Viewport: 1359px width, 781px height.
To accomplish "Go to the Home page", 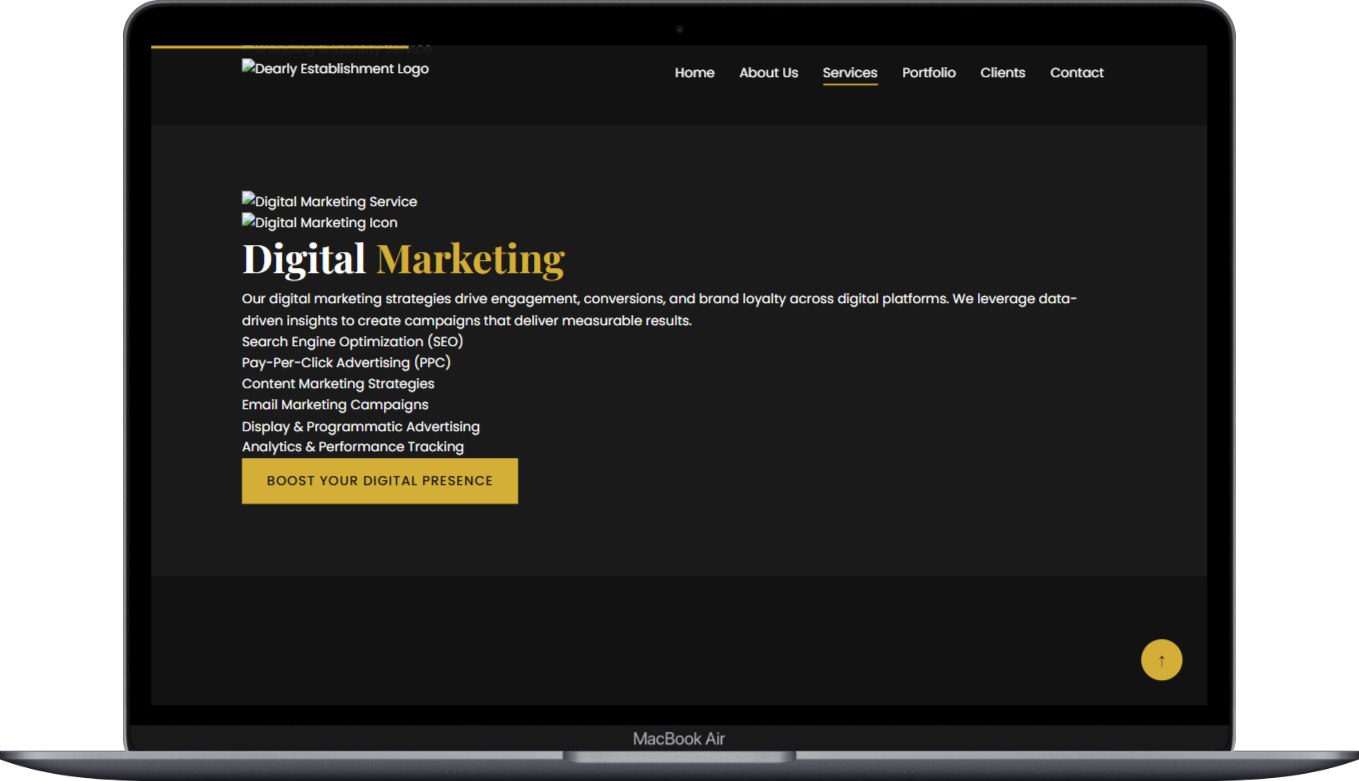I will [694, 73].
